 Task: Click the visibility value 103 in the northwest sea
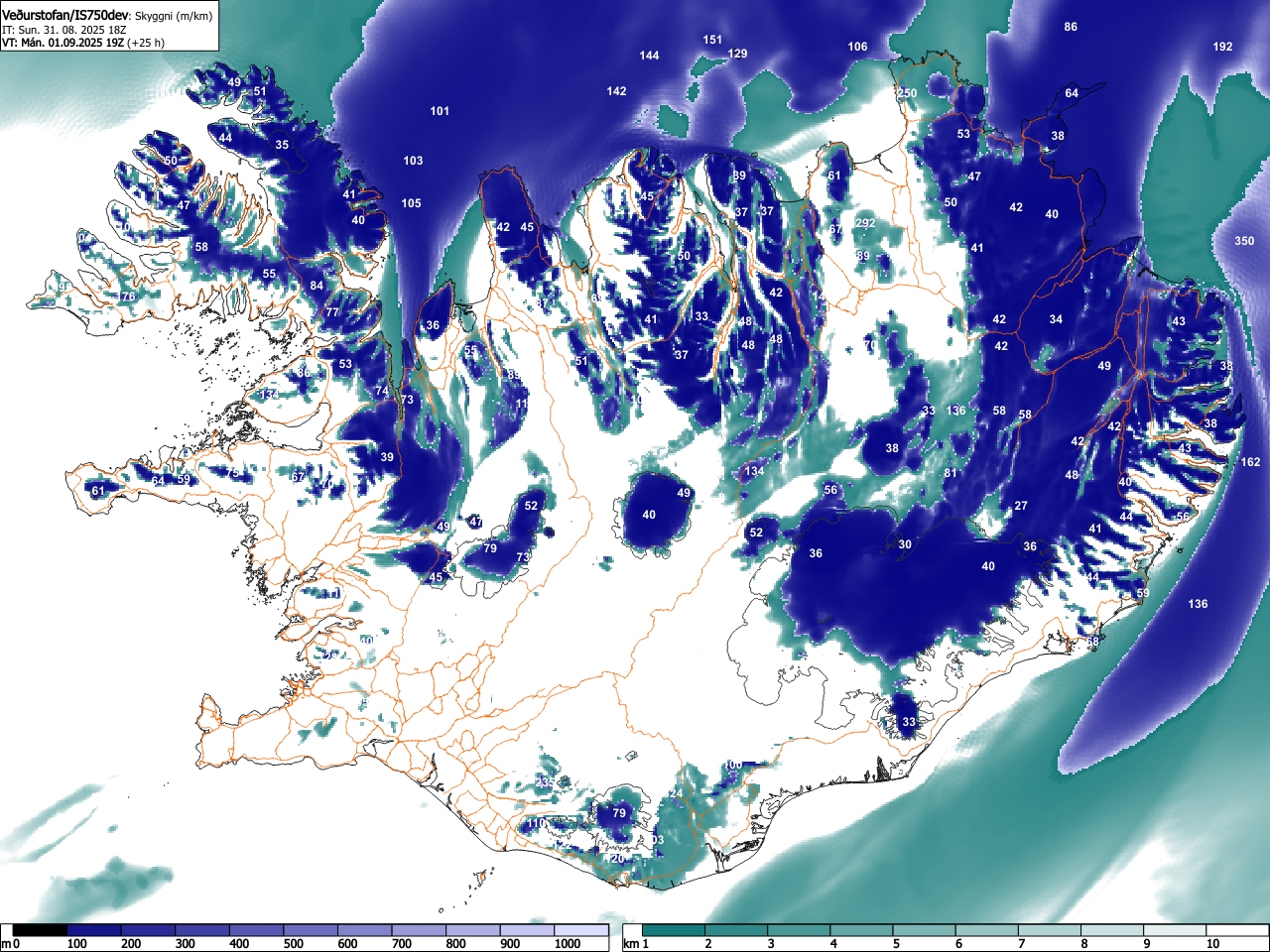point(413,161)
